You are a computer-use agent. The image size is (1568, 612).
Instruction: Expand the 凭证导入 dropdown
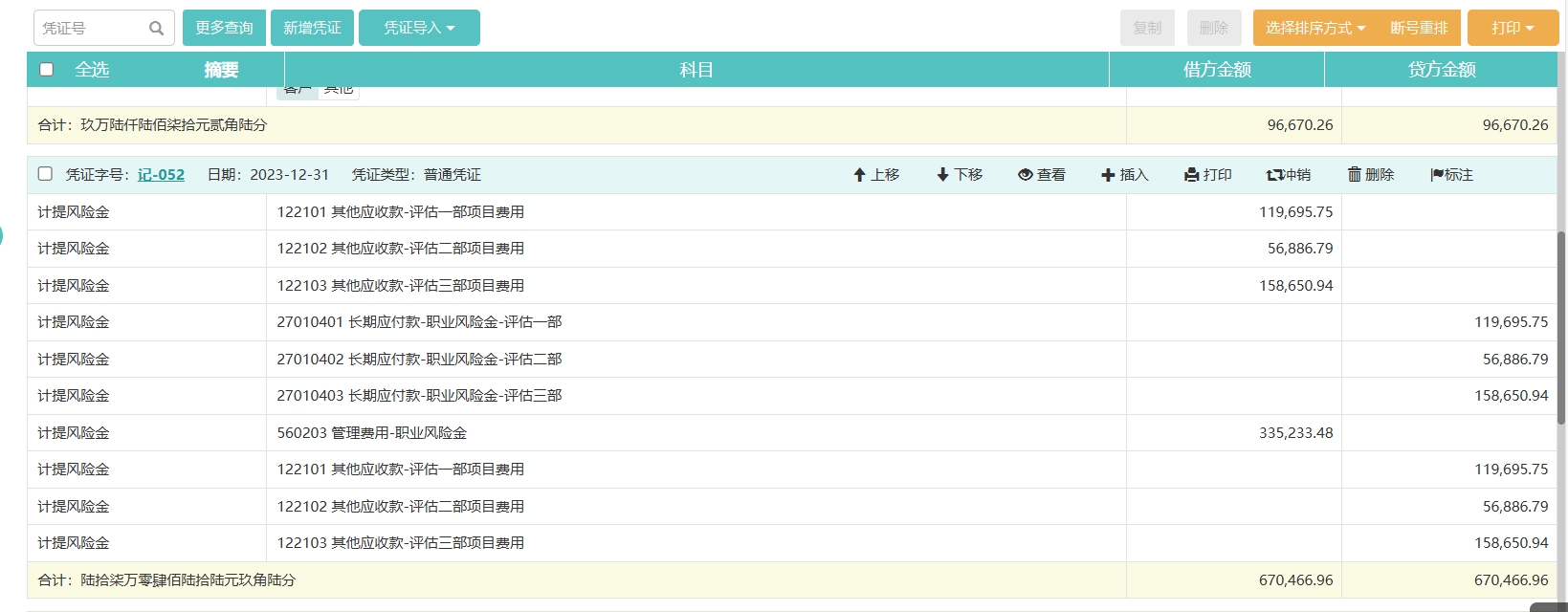coord(419,29)
